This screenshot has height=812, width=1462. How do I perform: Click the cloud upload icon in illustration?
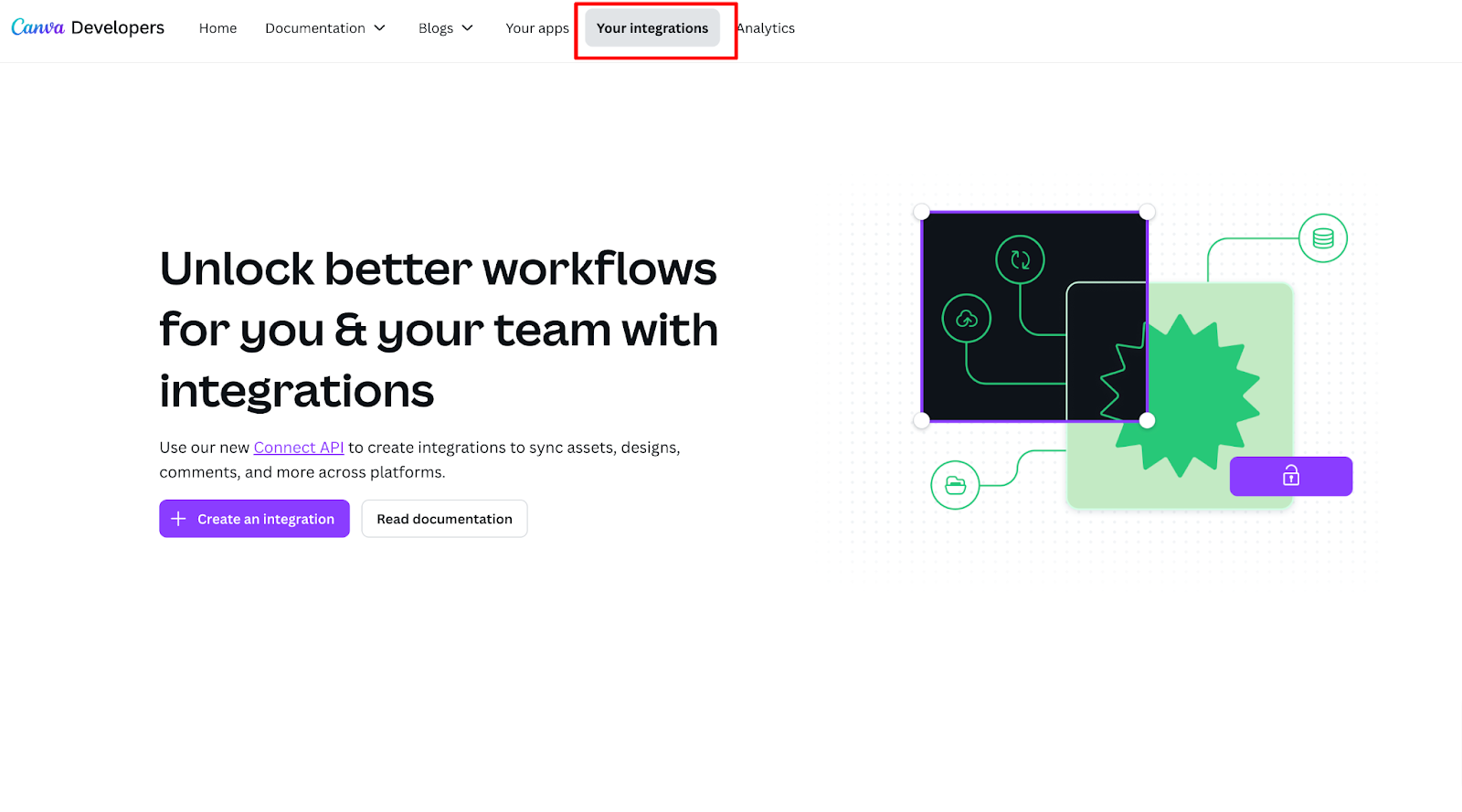pos(967,319)
